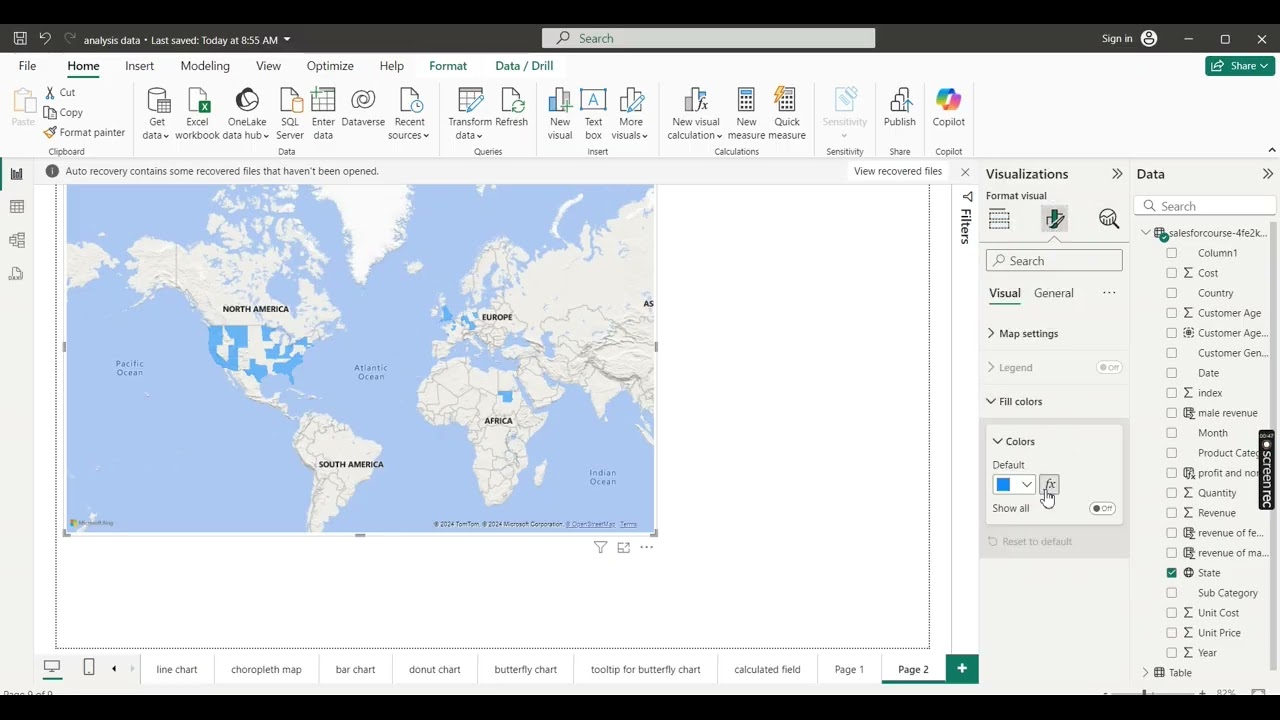
Task: Collapse the salesforcourse table tree
Action: [x=1146, y=233]
